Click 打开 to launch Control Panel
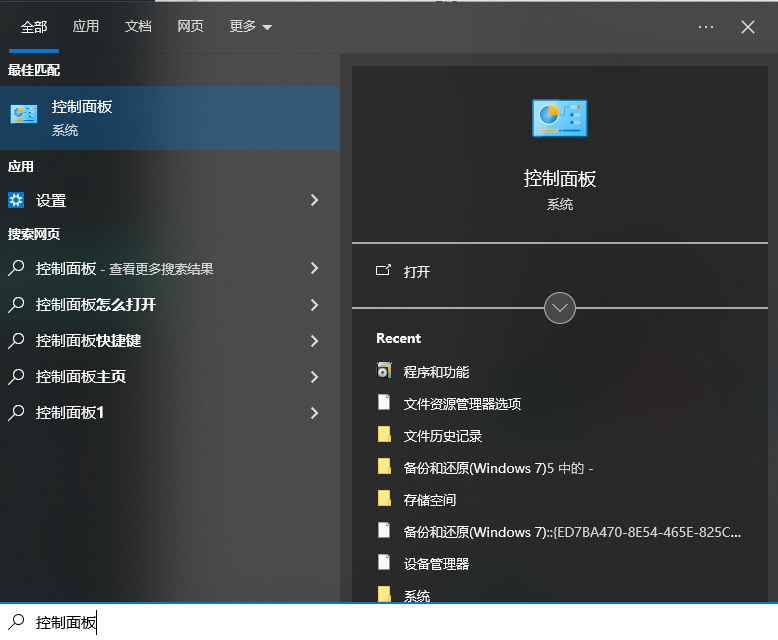This screenshot has width=778, height=640. 417,272
